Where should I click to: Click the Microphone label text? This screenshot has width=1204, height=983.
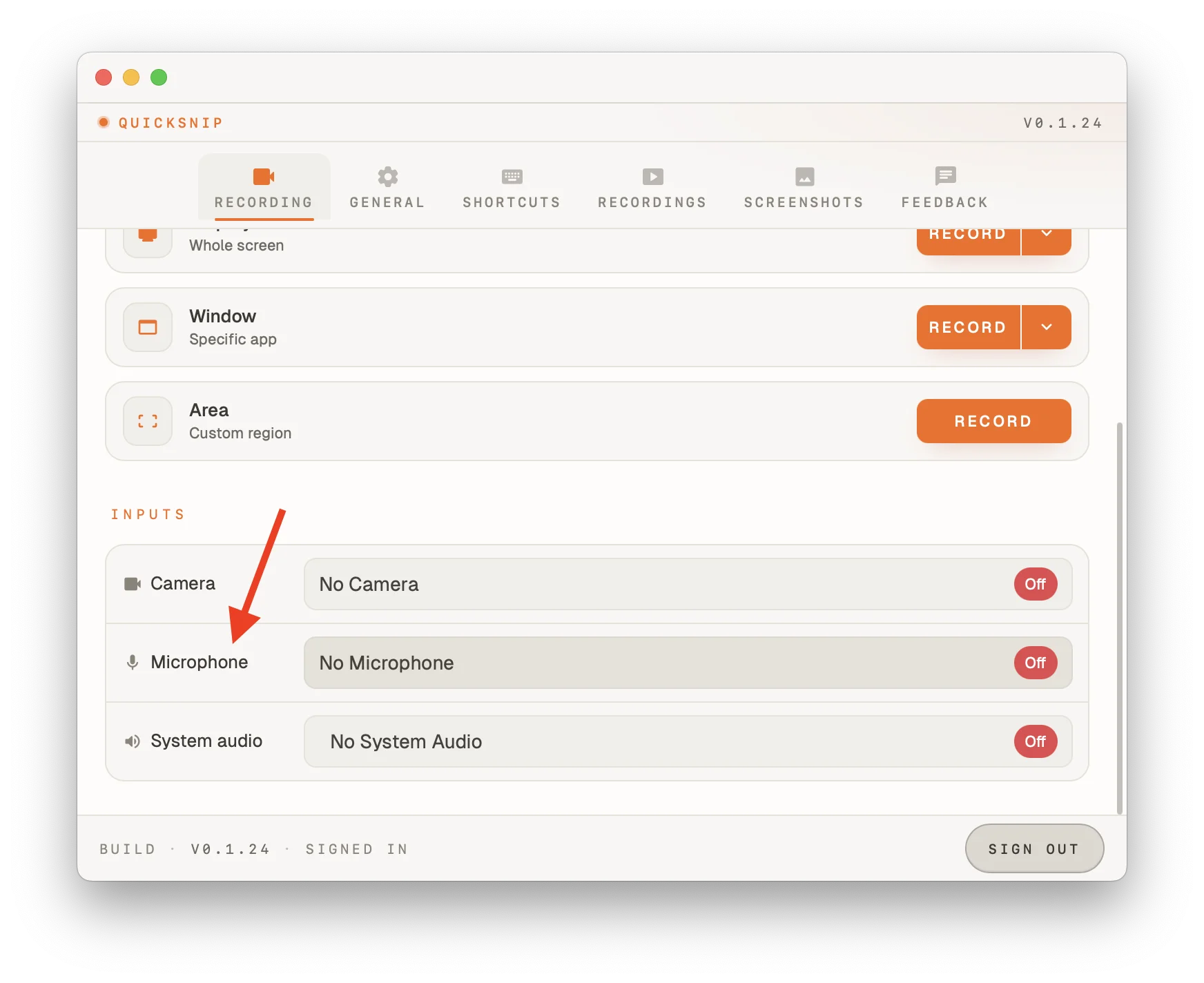click(199, 663)
